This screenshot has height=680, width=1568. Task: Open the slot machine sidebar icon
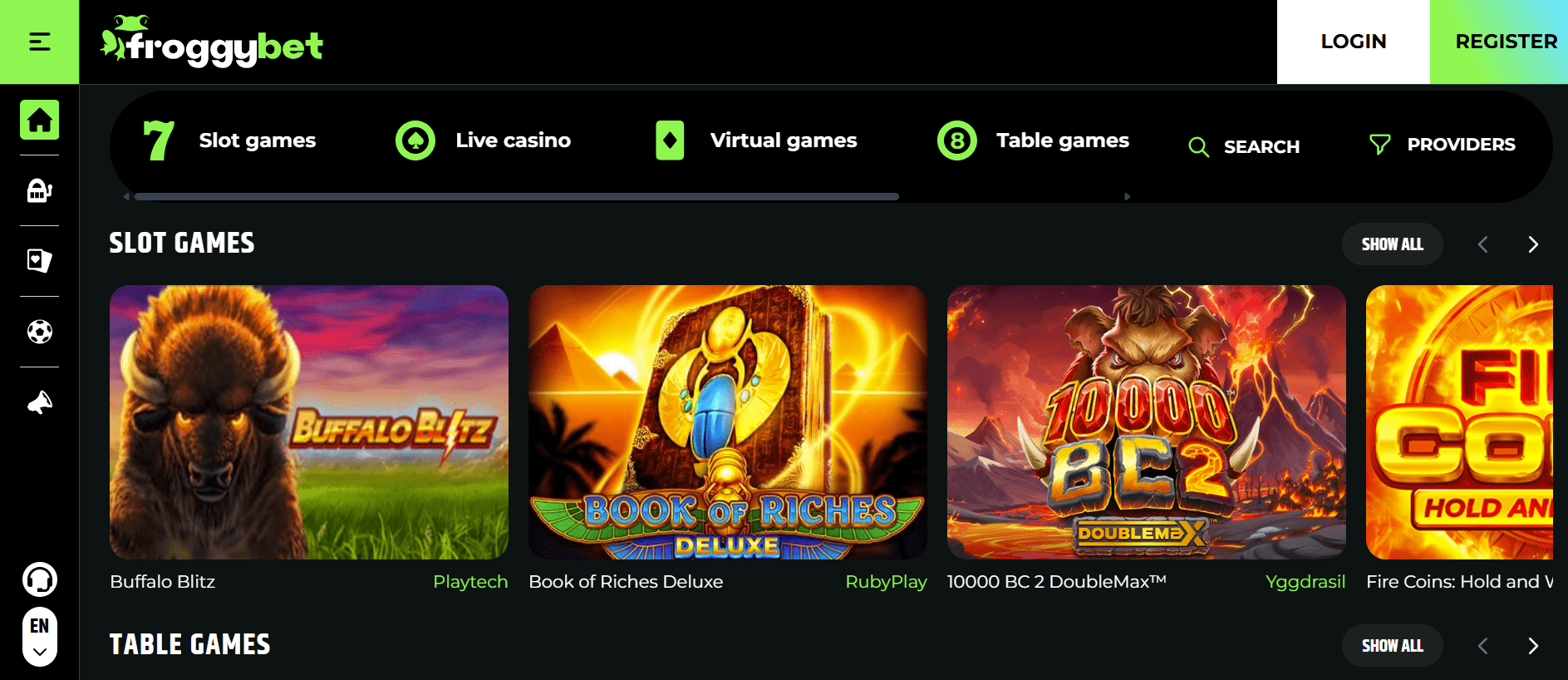coord(40,190)
